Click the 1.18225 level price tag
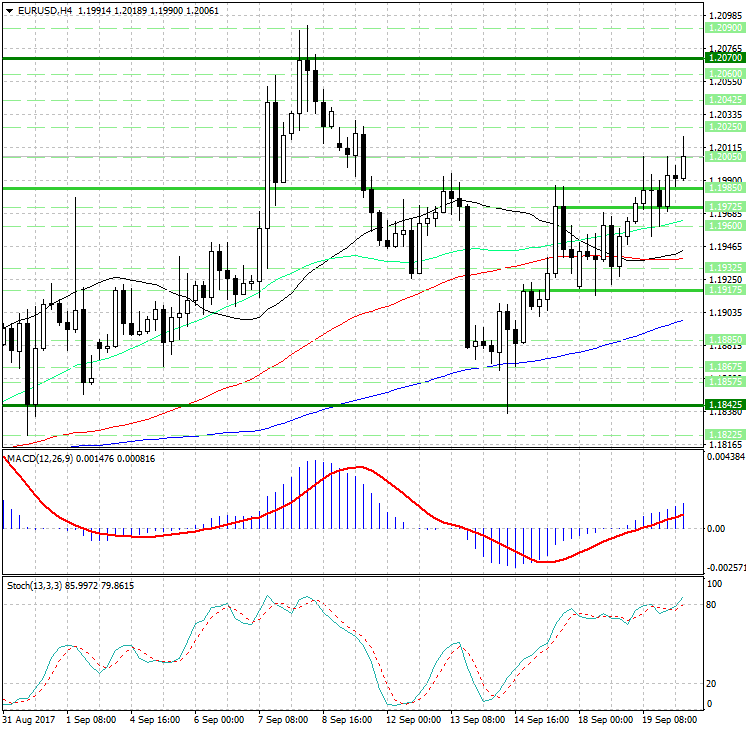The height and width of the screenshot is (731, 746). coord(725,435)
